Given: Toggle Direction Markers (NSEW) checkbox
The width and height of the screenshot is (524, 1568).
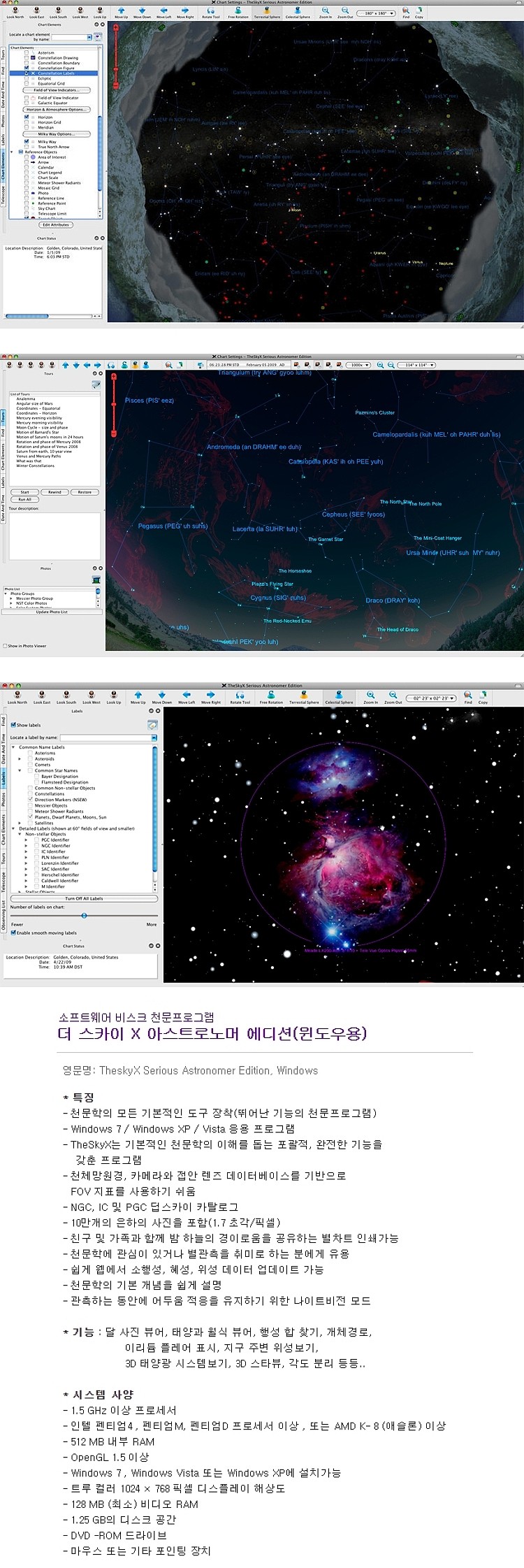Looking at the screenshot, I should (31, 800).
